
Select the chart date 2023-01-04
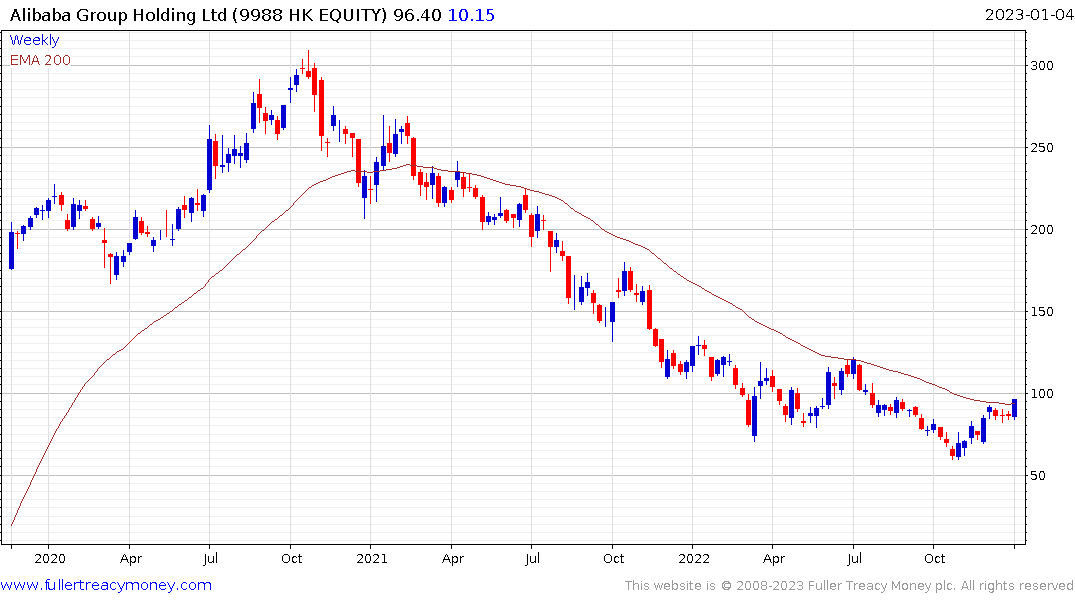(1029, 15)
